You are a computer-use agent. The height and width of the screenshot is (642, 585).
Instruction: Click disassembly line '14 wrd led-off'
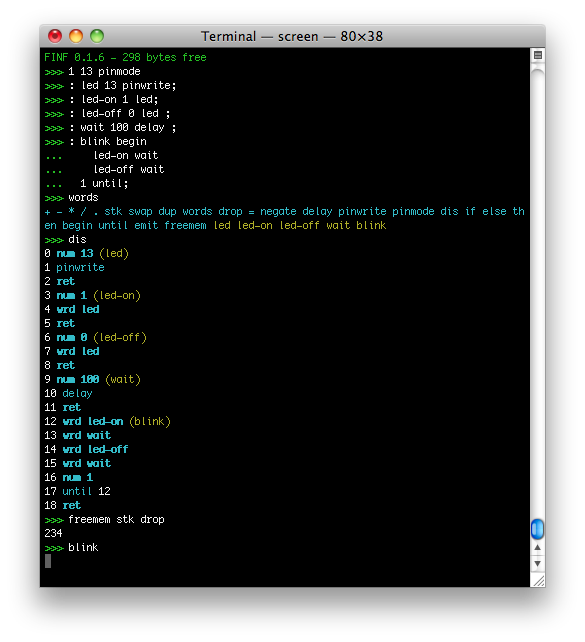point(86,450)
